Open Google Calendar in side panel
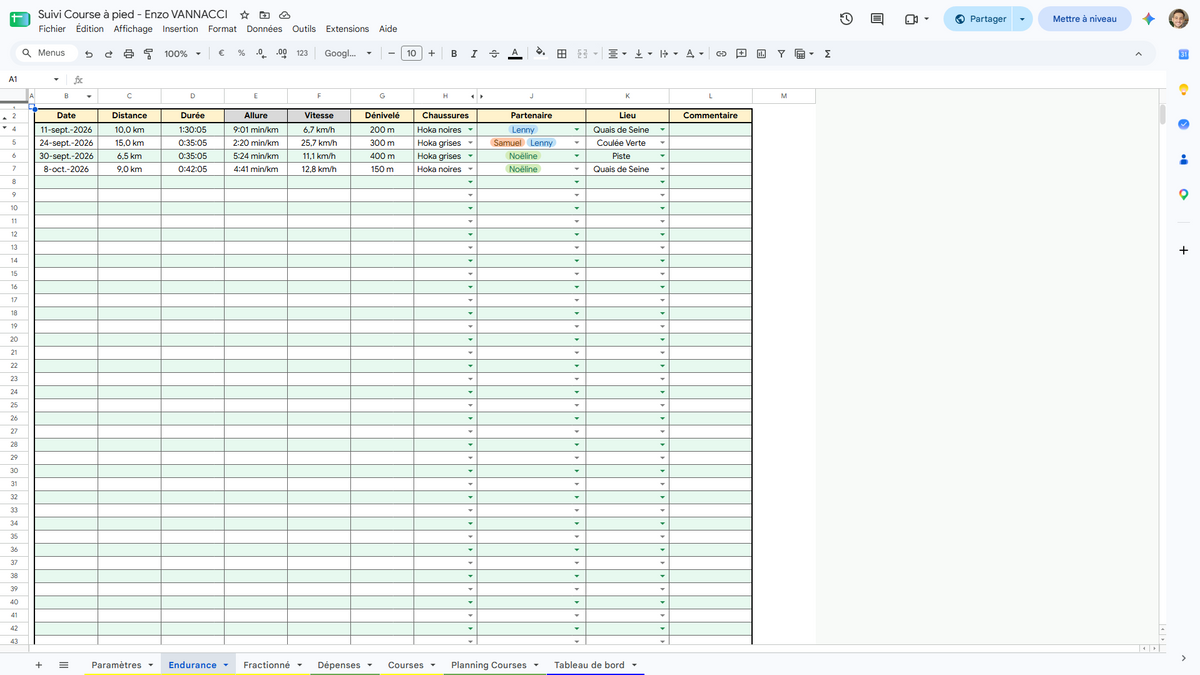 [1183, 54]
